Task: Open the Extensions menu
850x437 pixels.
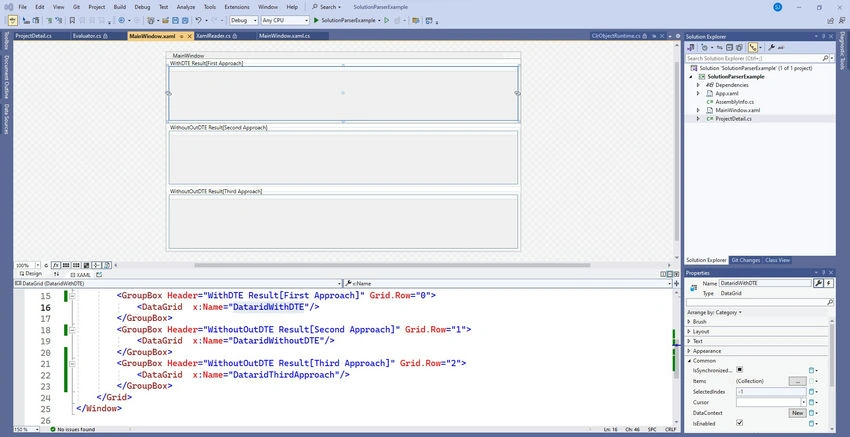Action: point(237,7)
